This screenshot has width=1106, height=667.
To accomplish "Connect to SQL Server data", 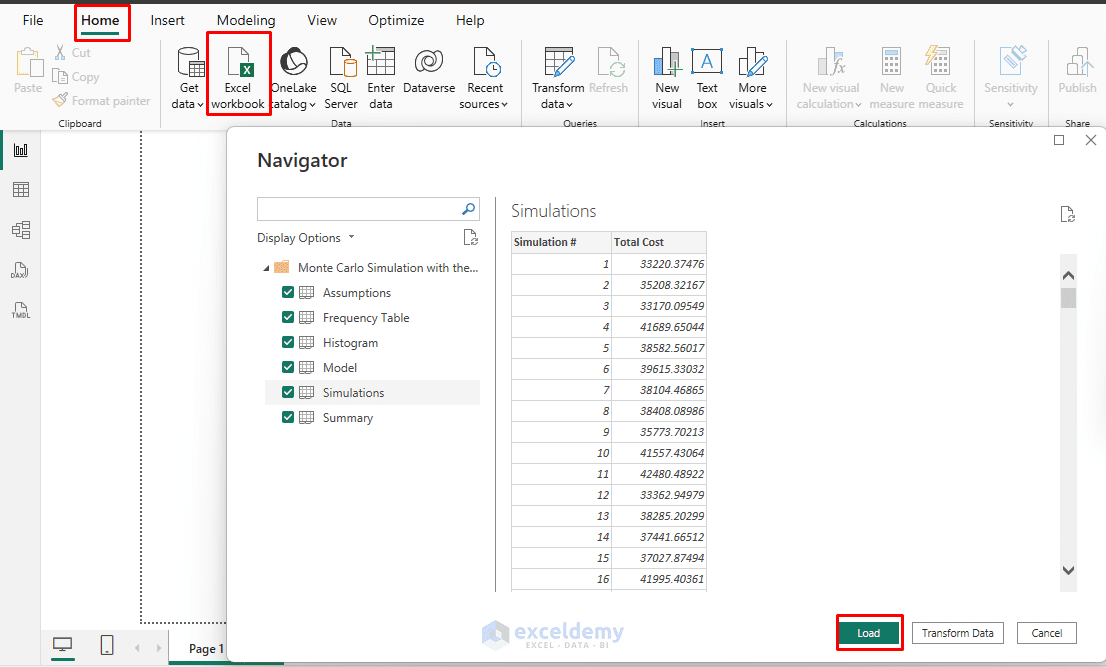I will point(341,78).
